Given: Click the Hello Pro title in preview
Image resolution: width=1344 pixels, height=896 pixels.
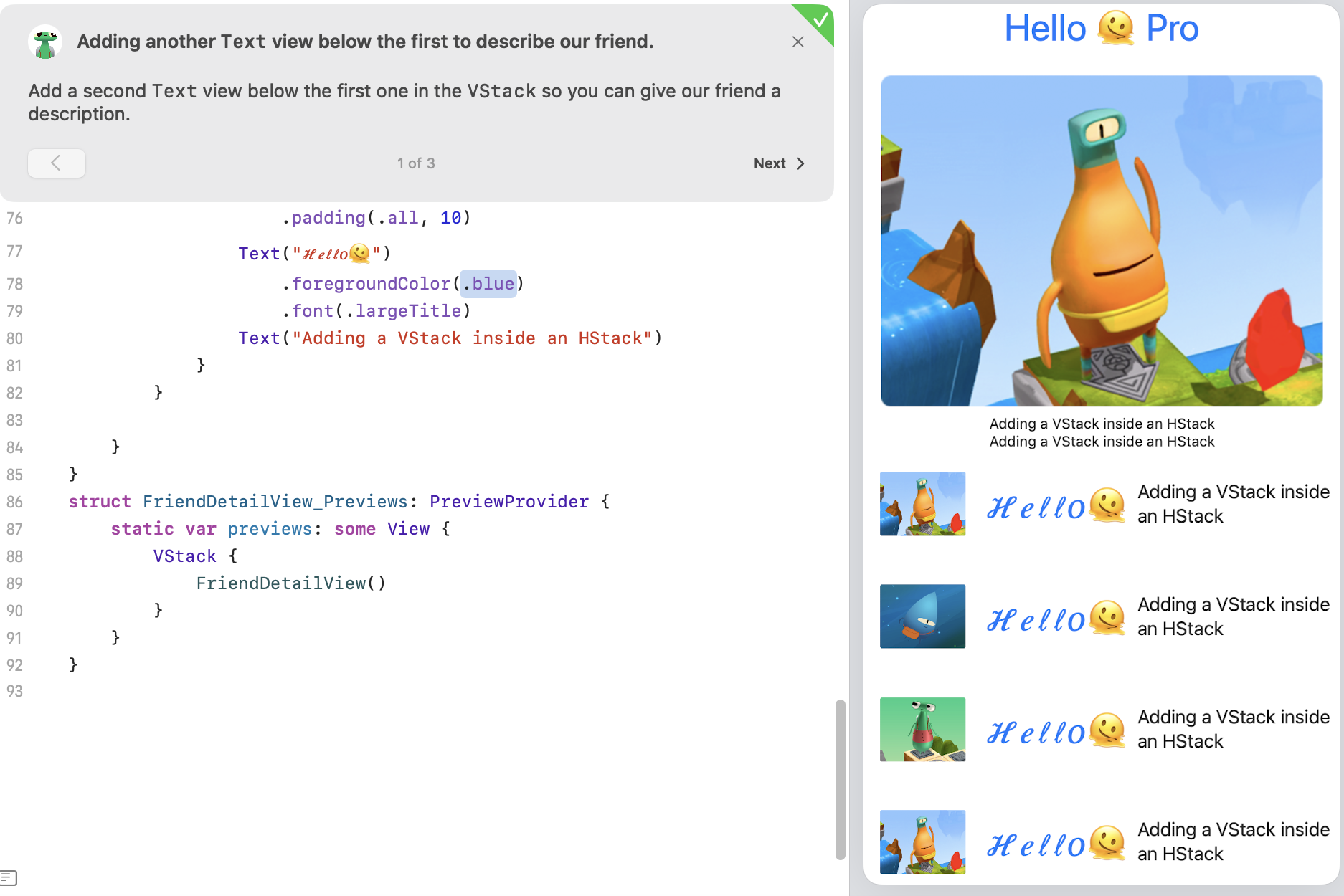Looking at the screenshot, I should tap(1102, 29).
